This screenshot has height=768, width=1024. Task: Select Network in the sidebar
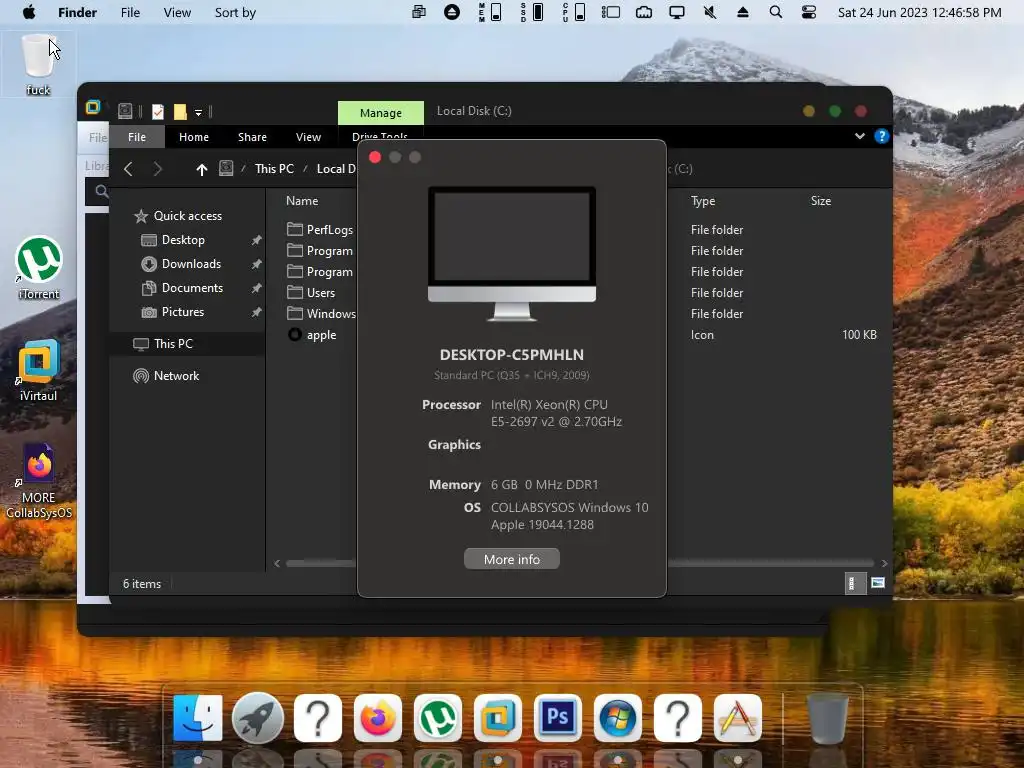tap(176, 376)
